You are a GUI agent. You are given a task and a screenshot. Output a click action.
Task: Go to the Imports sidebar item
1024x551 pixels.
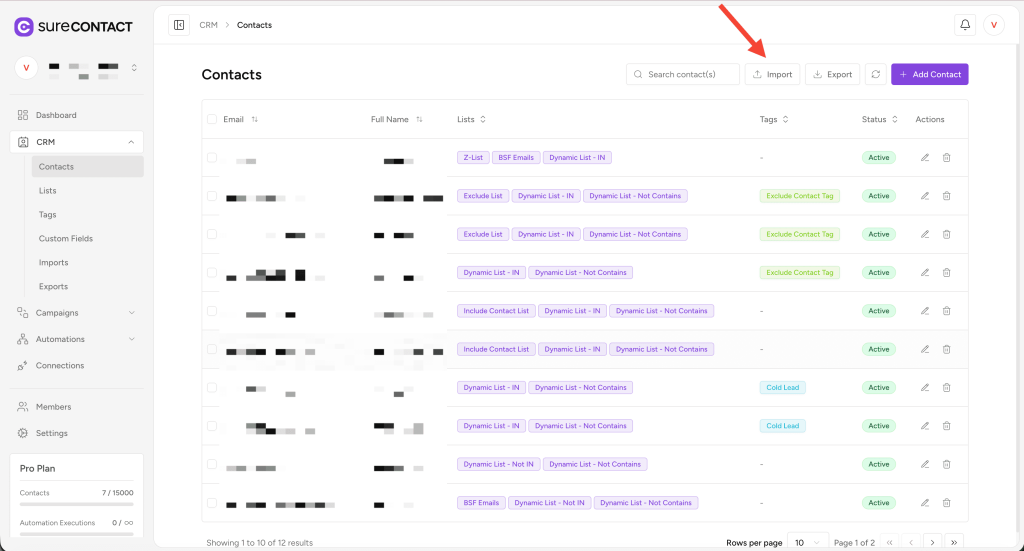pos(54,263)
